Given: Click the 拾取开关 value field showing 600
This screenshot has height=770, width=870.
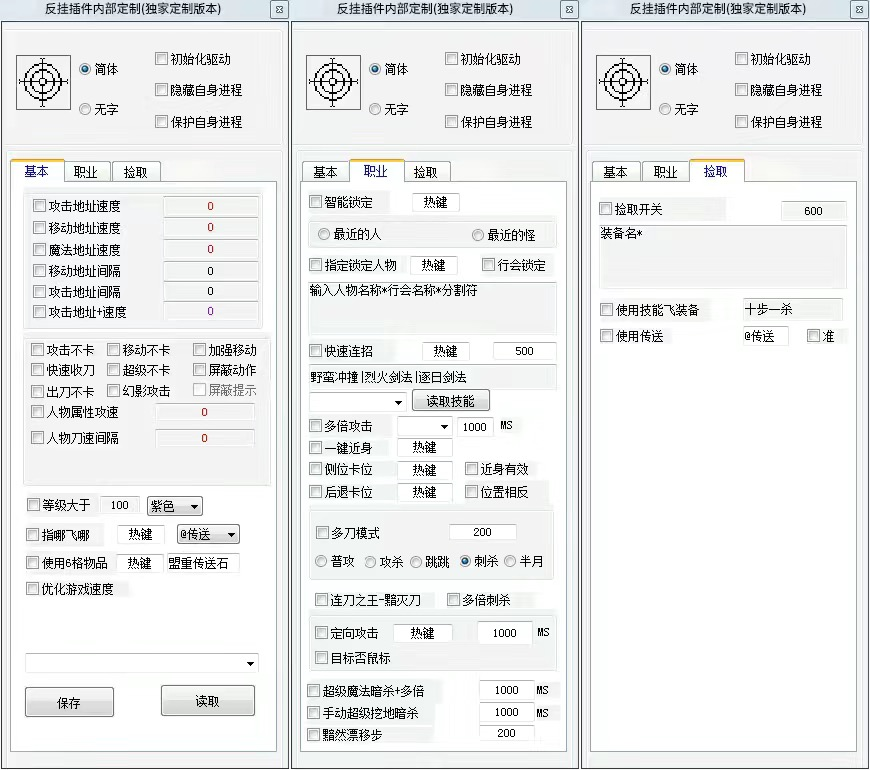Looking at the screenshot, I should tap(813, 211).
